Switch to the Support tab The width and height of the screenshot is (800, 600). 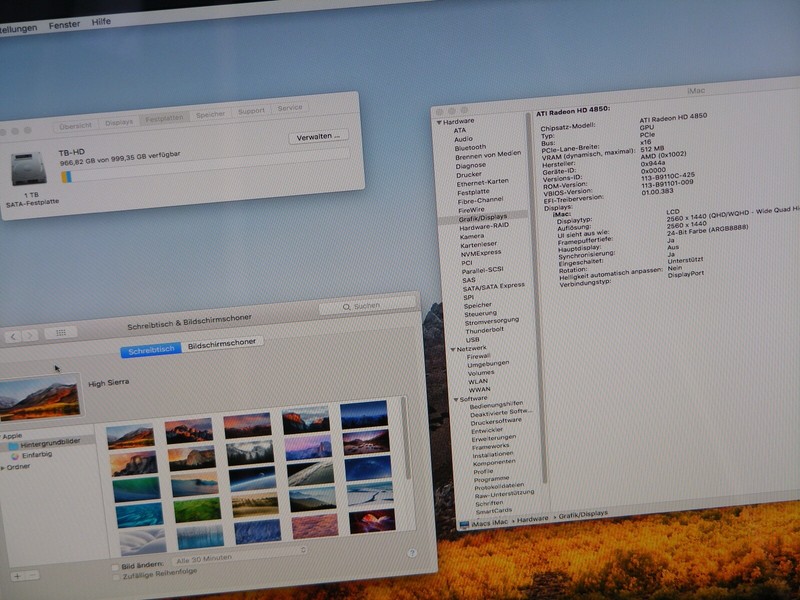pyautogui.click(x=251, y=111)
